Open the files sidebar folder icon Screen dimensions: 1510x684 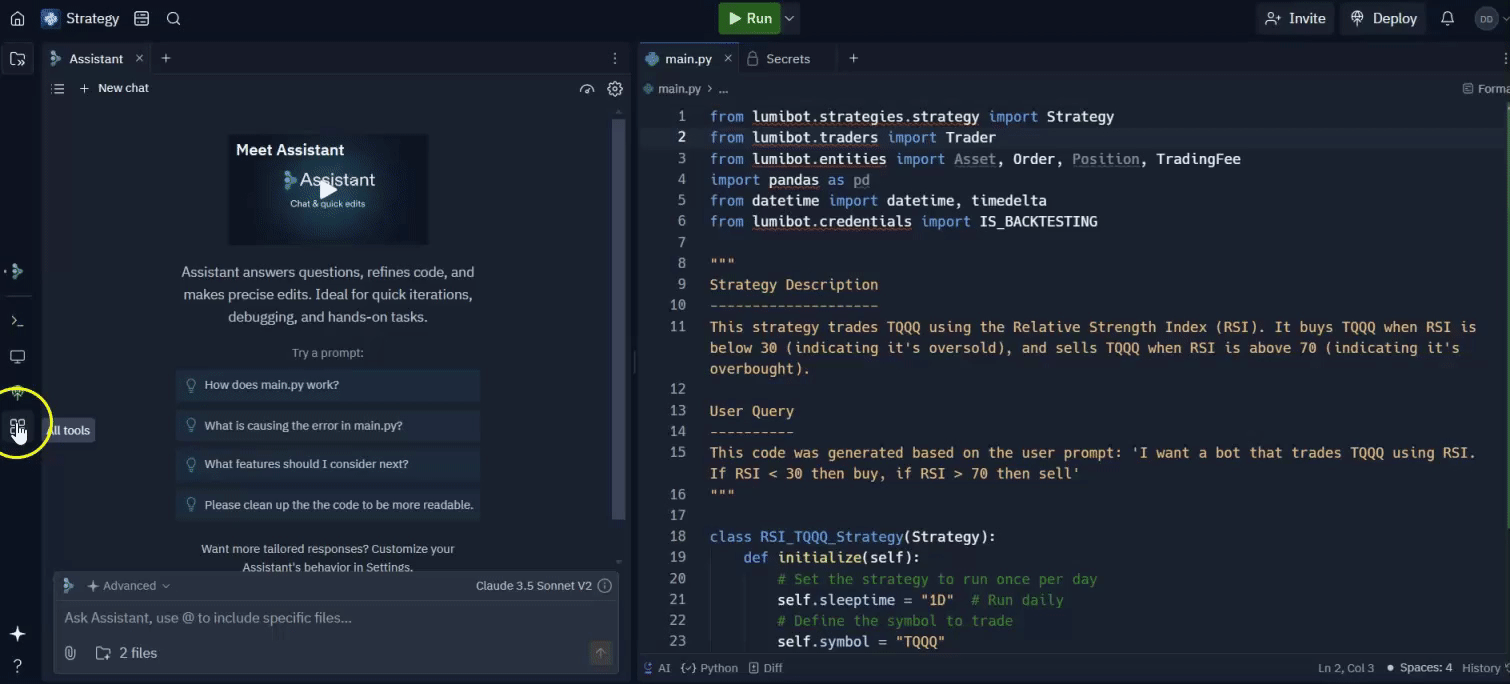[x=17, y=59]
